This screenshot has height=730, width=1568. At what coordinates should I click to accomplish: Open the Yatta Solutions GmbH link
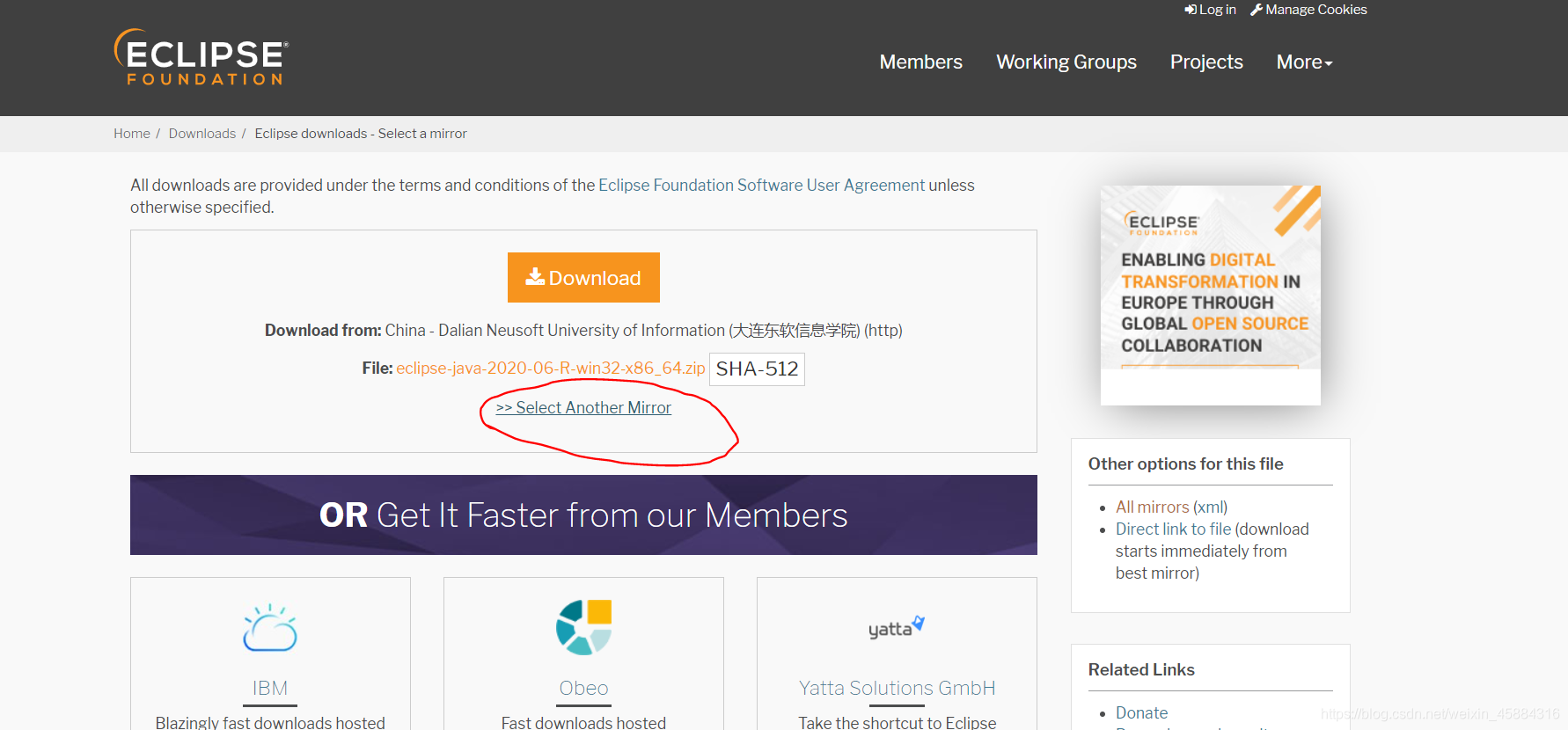[897, 688]
